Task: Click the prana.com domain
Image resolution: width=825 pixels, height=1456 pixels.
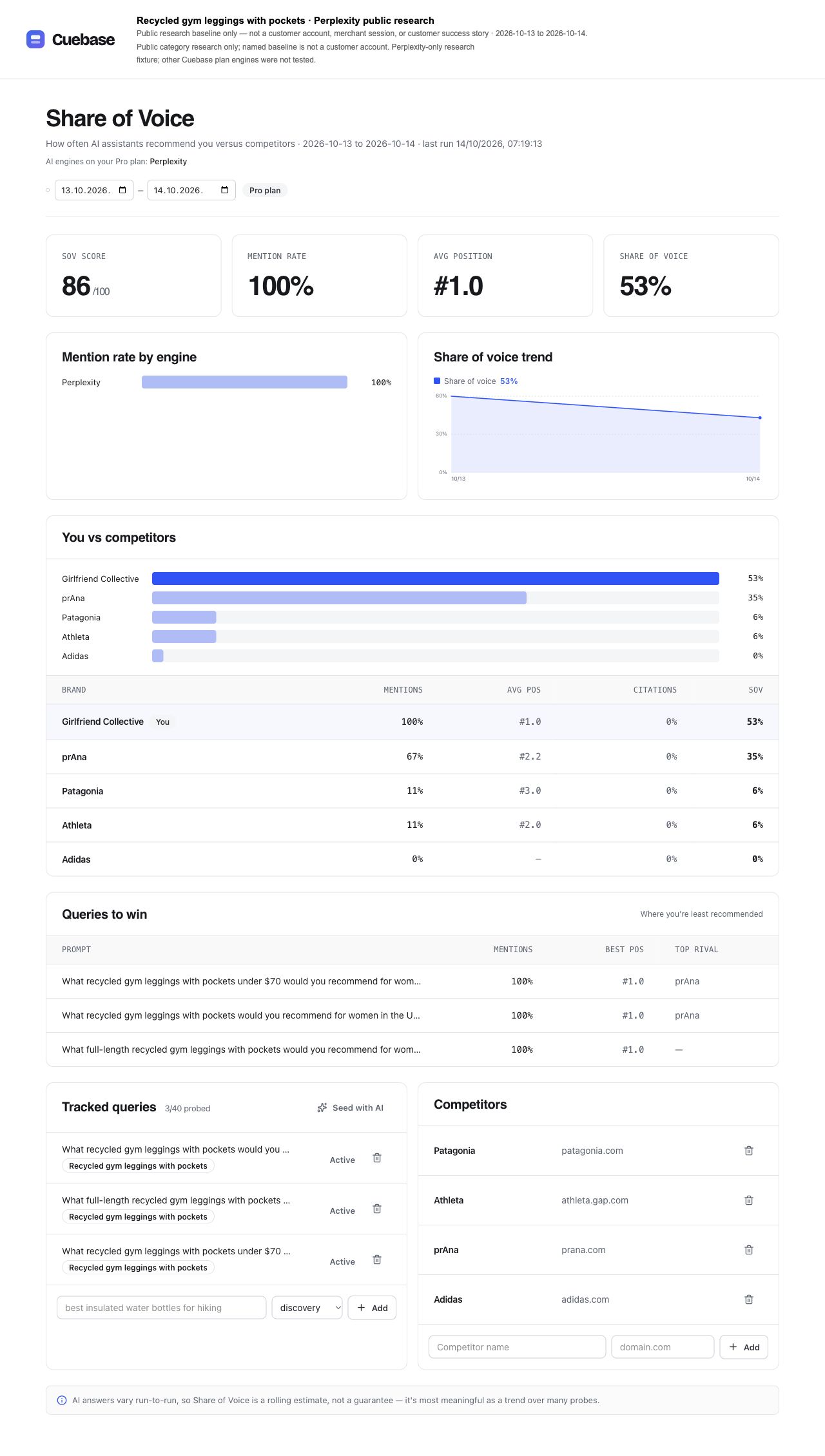Action: pyautogui.click(x=583, y=1250)
